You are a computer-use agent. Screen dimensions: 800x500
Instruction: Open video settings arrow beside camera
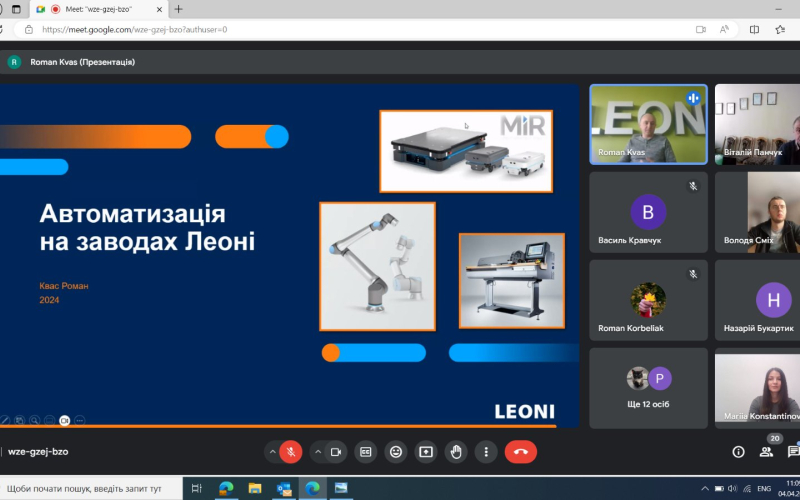click(318, 452)
